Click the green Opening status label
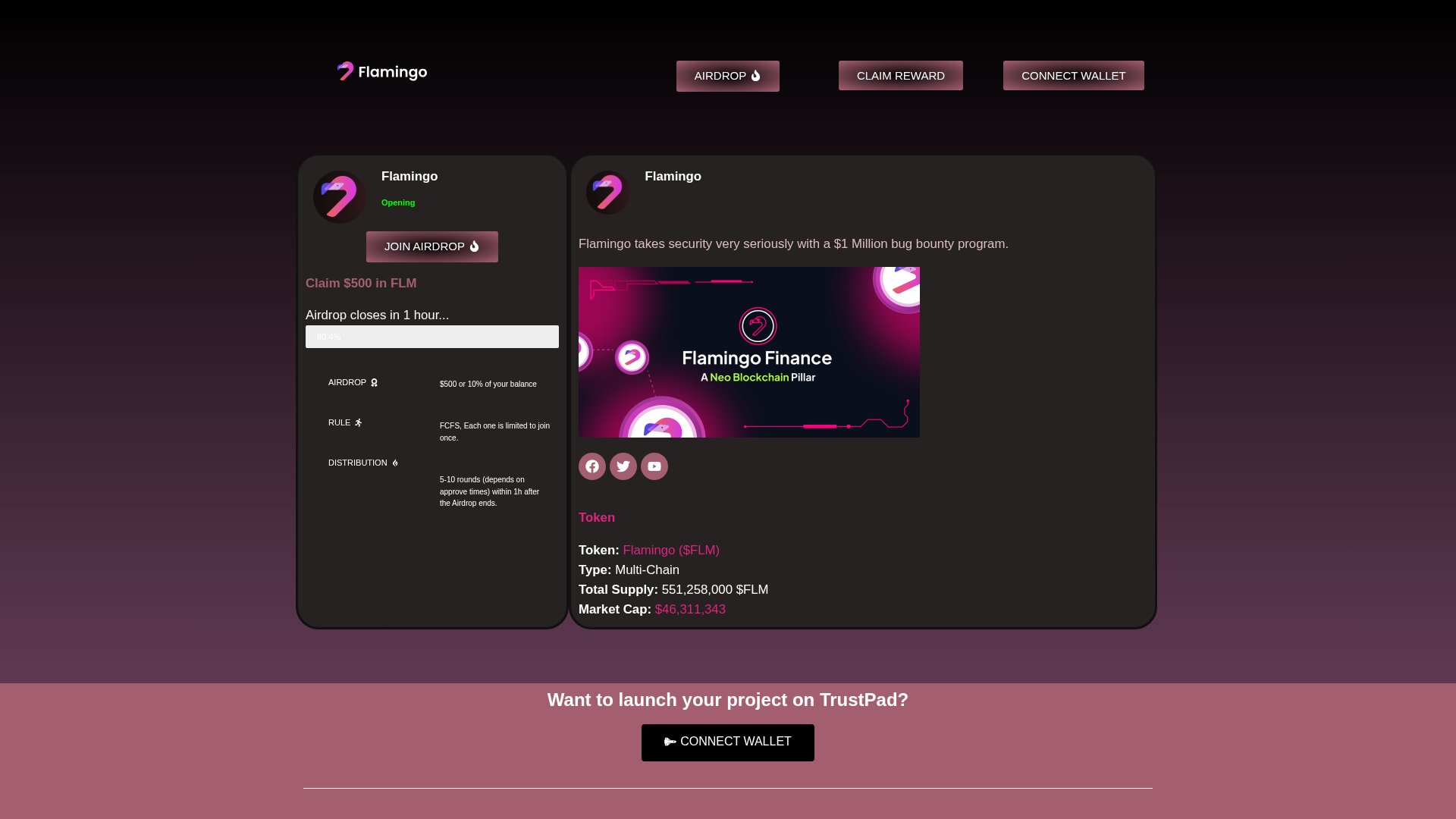This screenshot has width=1456, height=819. 398,202
